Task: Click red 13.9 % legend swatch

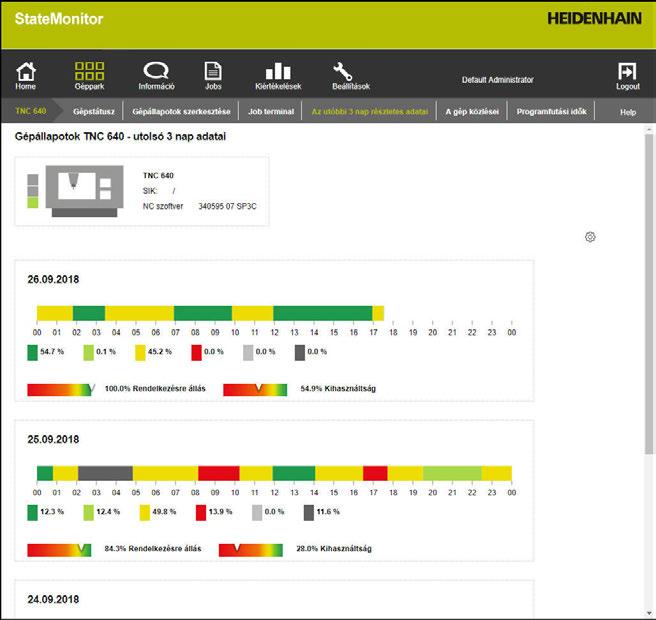Action: pyautogui.click(x=201, y=512)
